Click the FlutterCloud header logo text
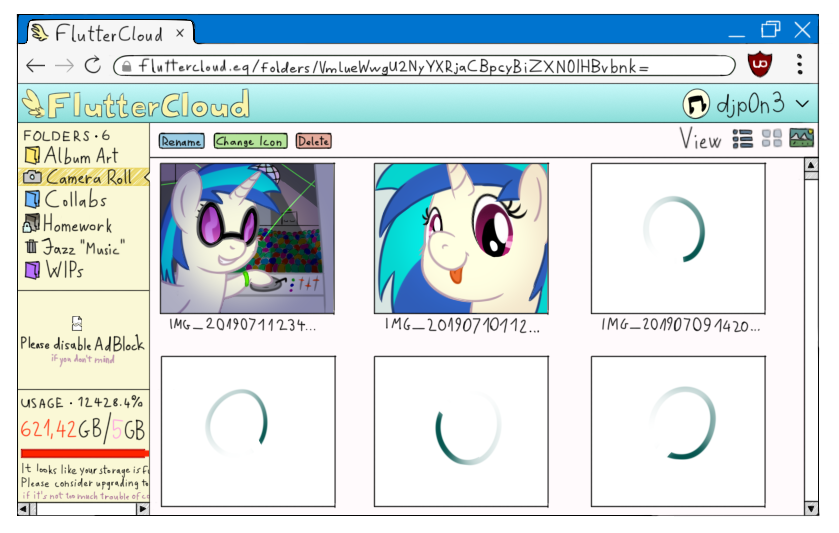Image resolution: width=839 pixels, height=533 pixels. click(x=149, y=105)
